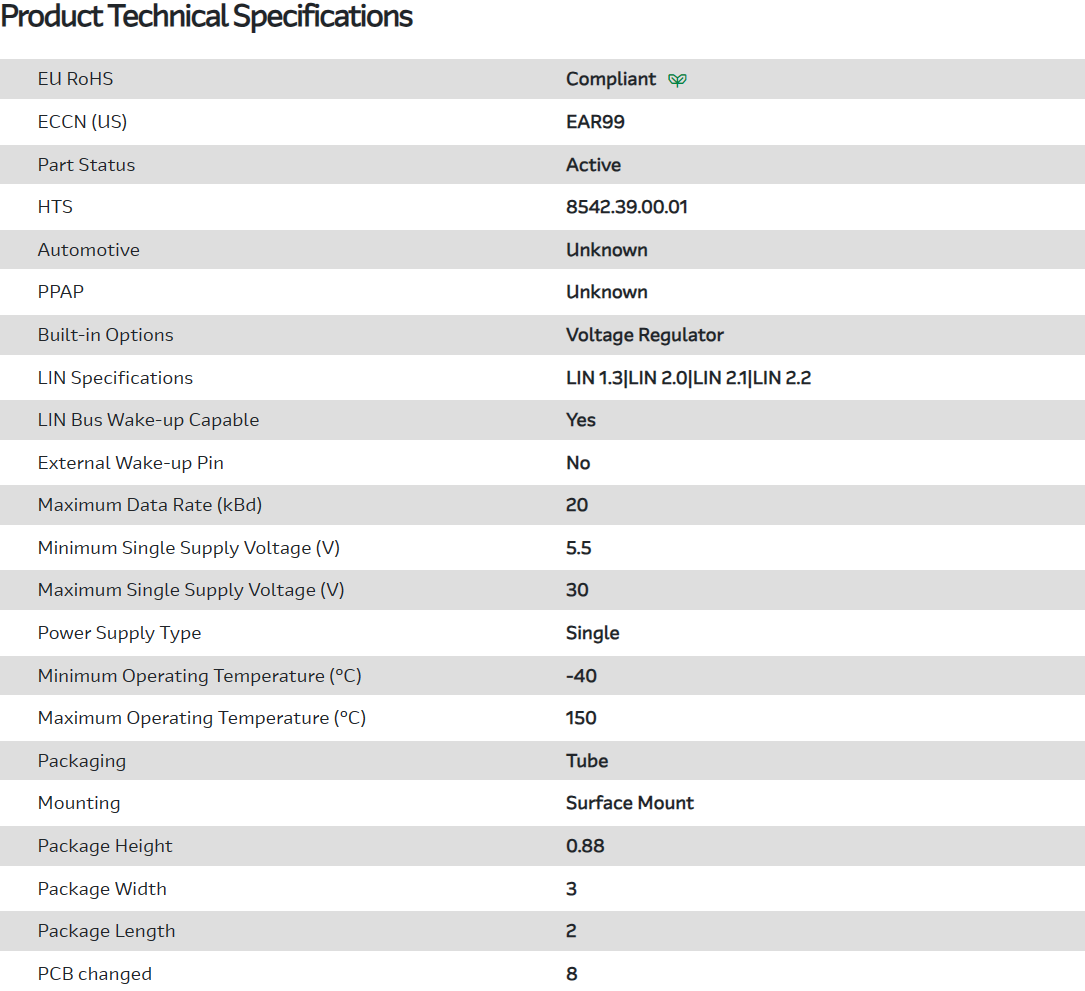Click the Package Height value 0.88
This screenshot has width=1085, height=991.
[584, 846]
